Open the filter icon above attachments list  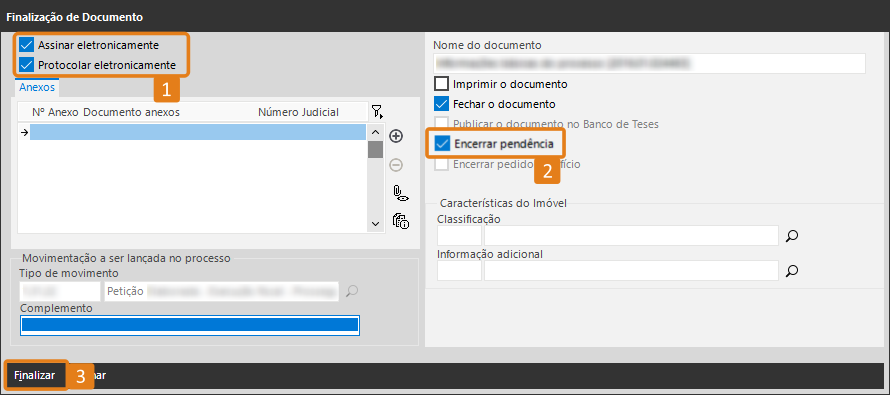point(377,111)
